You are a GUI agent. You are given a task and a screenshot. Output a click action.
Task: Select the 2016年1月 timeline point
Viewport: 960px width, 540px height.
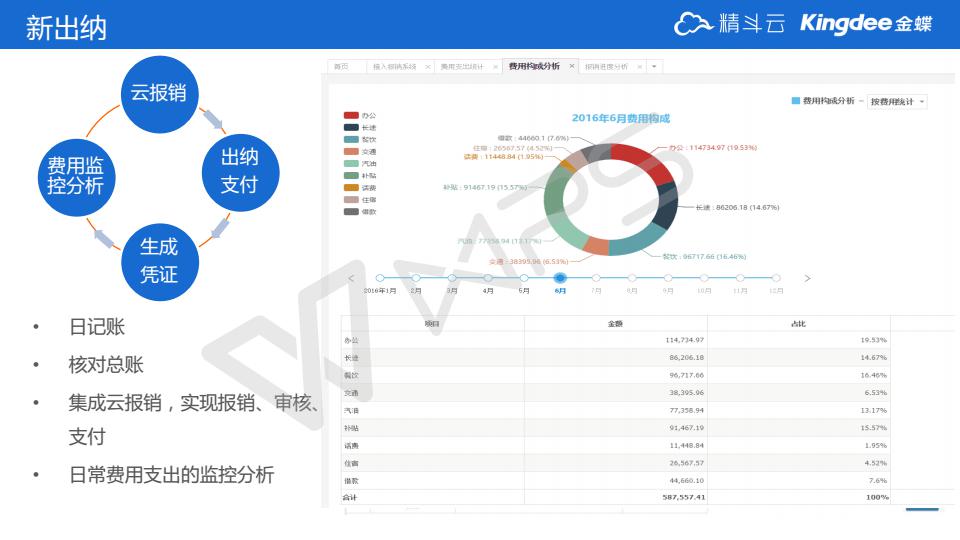click(379, 278)
